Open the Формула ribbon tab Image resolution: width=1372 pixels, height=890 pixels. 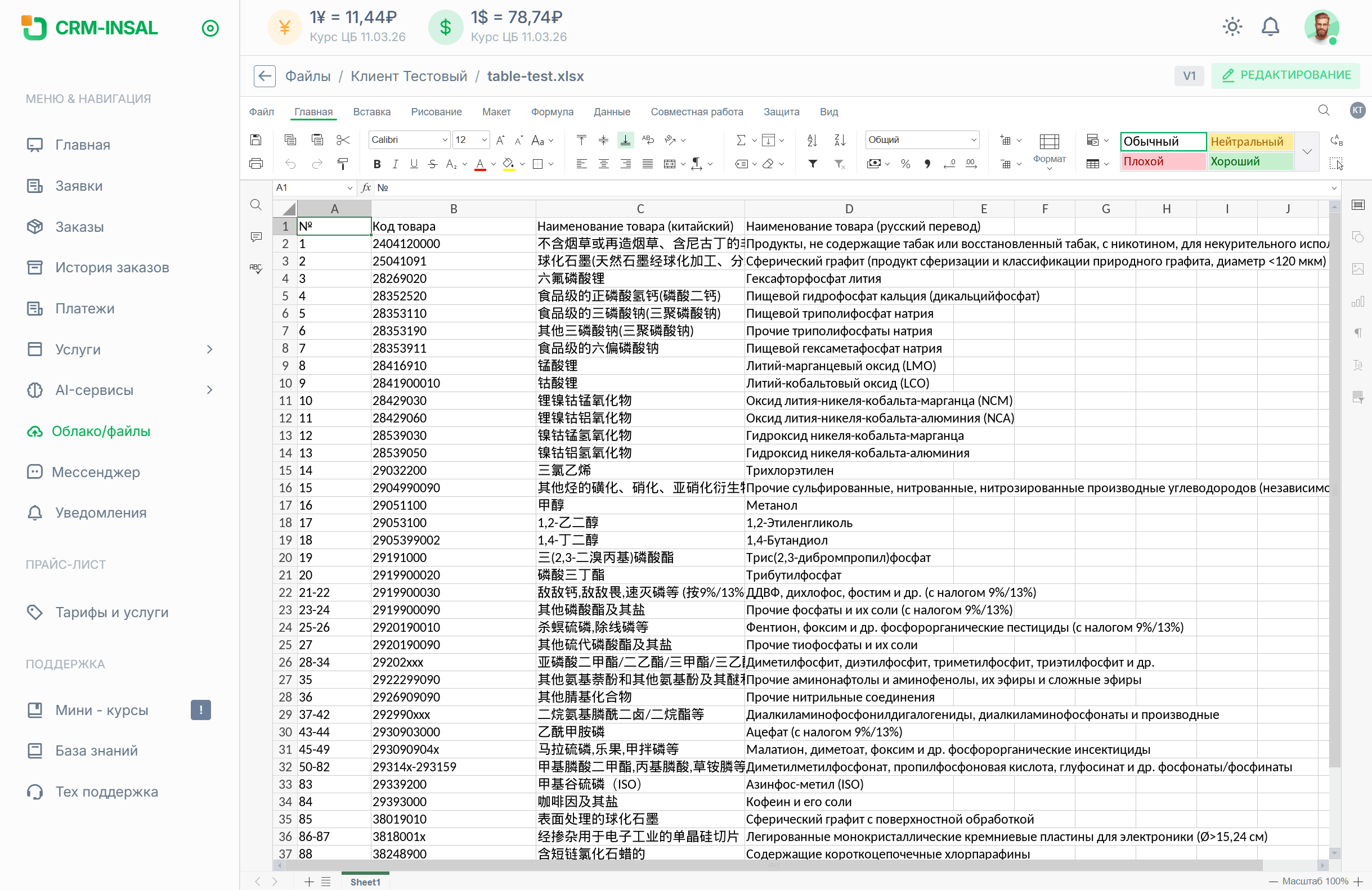(552, 112)
